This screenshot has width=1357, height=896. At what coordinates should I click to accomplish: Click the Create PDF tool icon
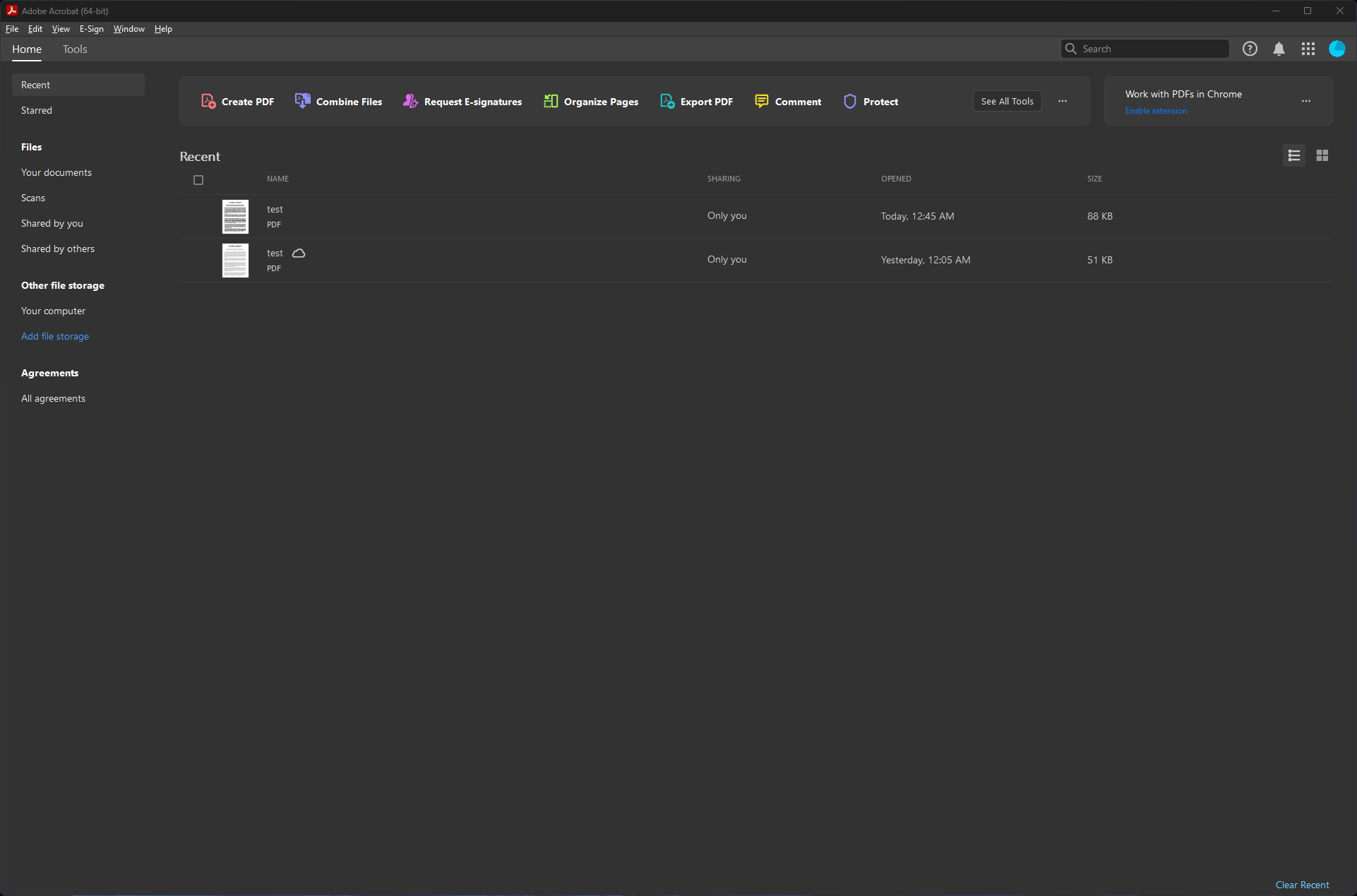tap(208, 102)
